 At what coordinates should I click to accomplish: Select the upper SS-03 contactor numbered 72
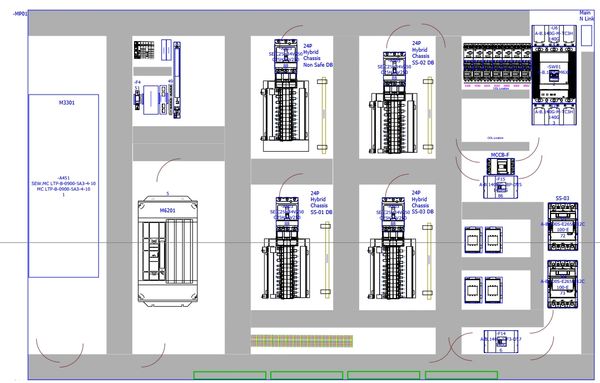pos(562,227)
